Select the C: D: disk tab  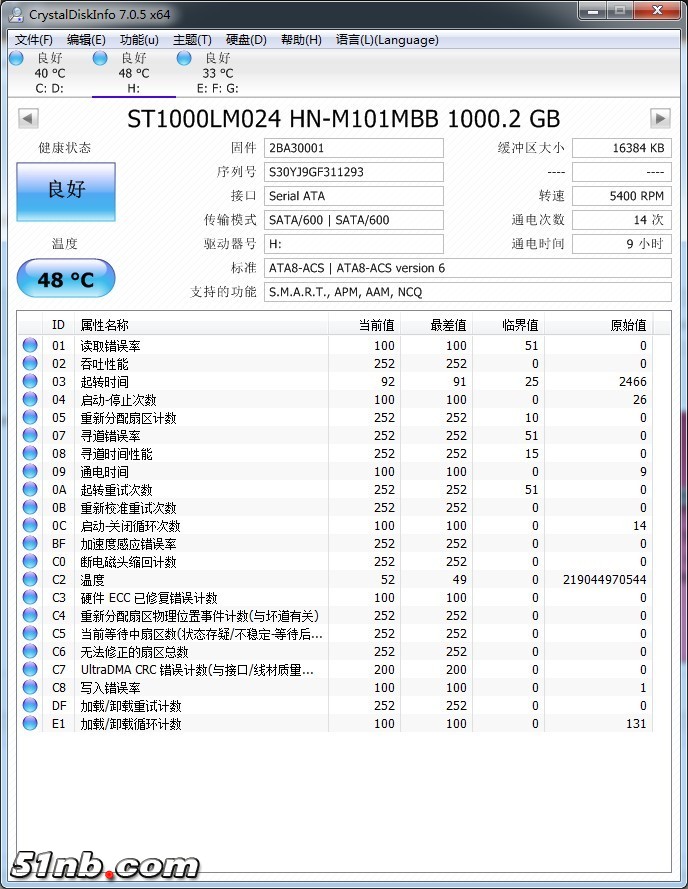pos(50,73)
